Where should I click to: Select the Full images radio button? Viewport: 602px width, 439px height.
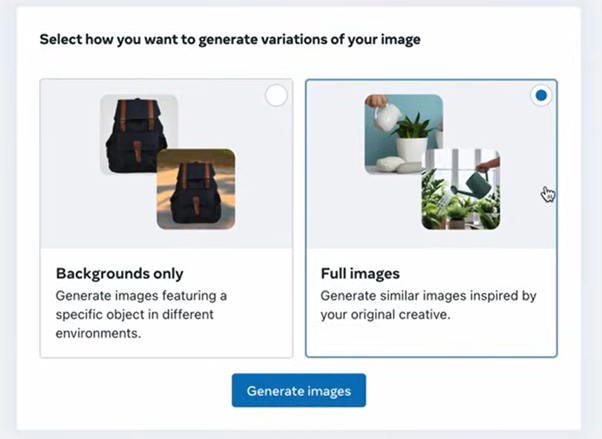(540, 96)
